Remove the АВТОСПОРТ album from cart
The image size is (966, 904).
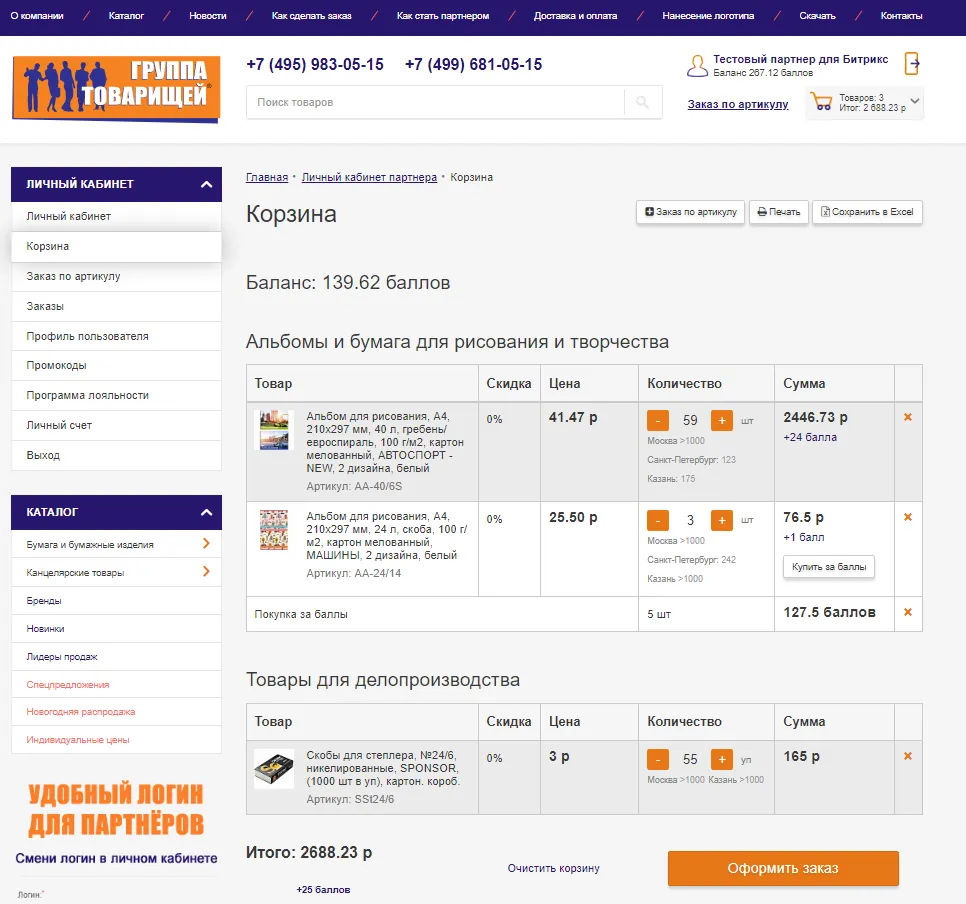click(908, 417)
